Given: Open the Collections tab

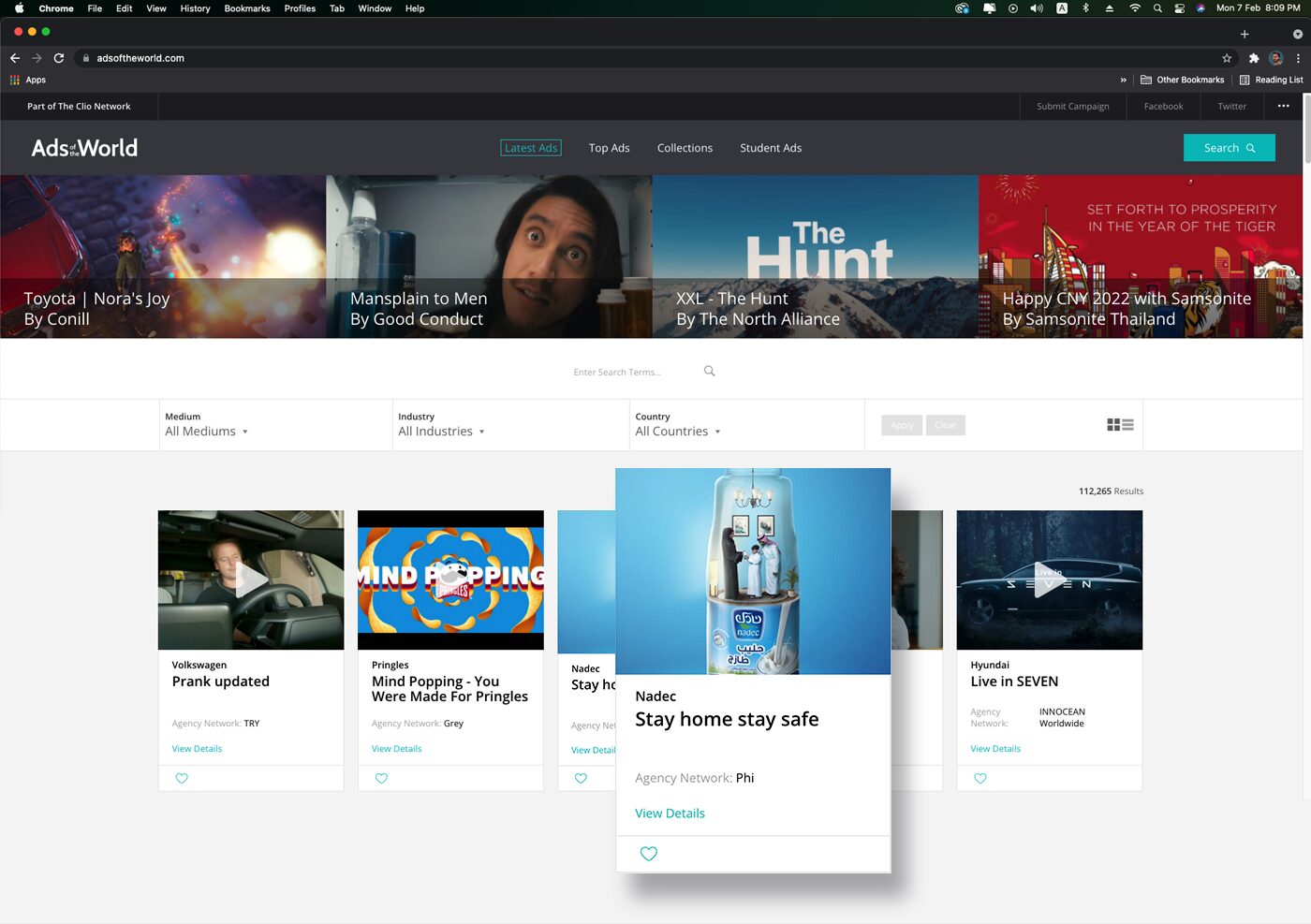Looking at the screenshot, I should [685, 148].
